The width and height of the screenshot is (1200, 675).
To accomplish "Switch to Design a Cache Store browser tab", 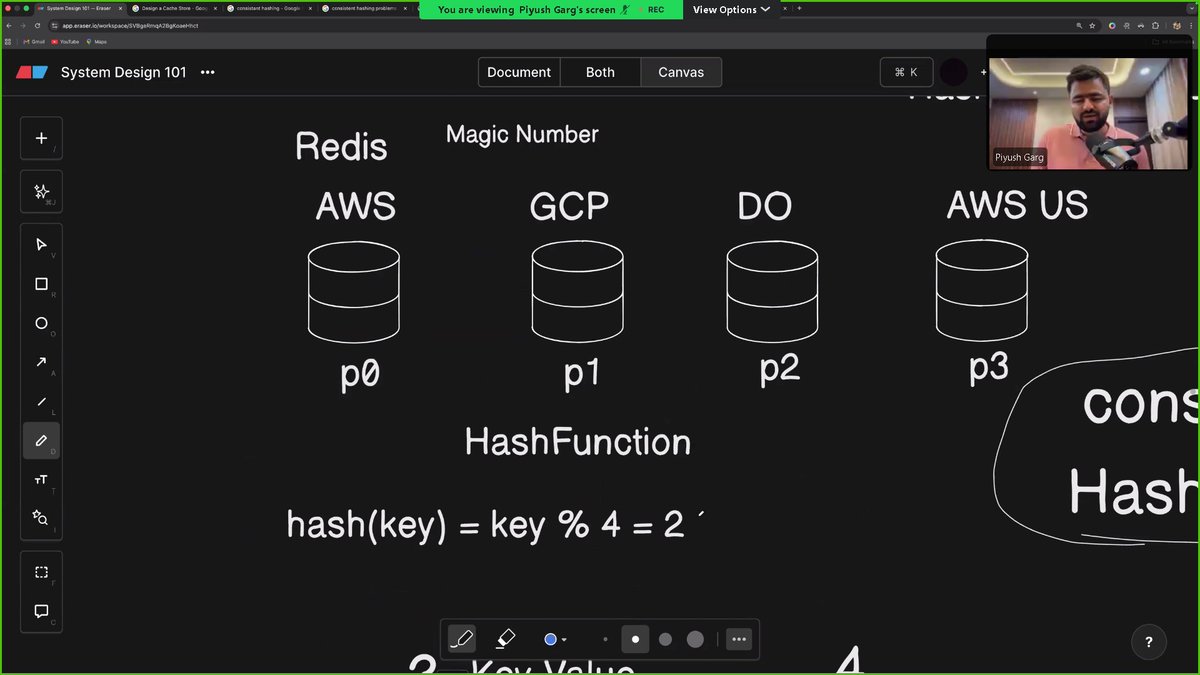I will pyautogui.click(x=174, y=8).
